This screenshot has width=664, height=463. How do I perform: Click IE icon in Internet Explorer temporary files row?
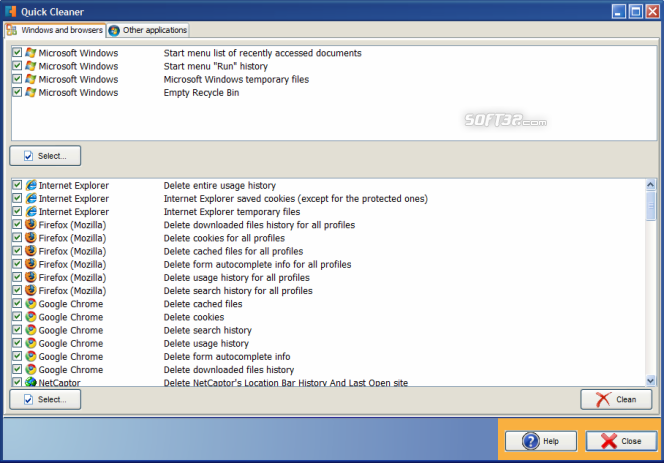(30, 211)
